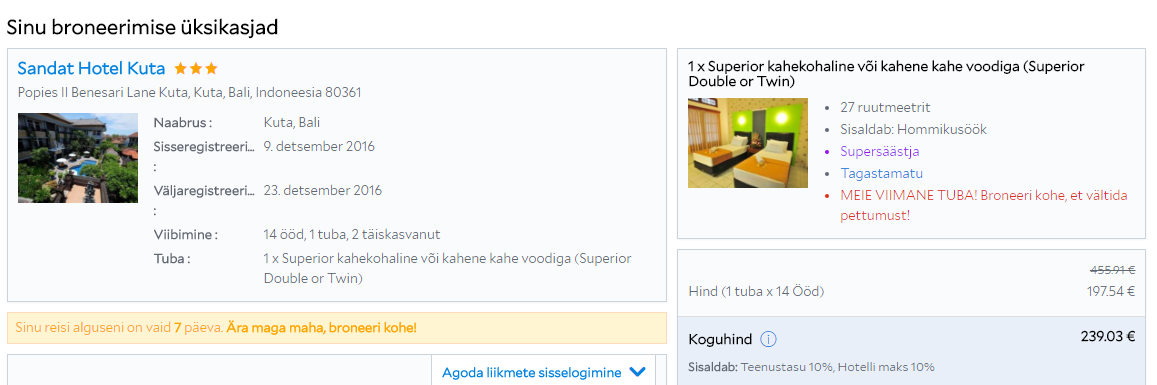Click the hotel address Popies II Benesari Lane
This screenshot has height=385, width=1157.
pyautogui.click(x=190, y=93)
